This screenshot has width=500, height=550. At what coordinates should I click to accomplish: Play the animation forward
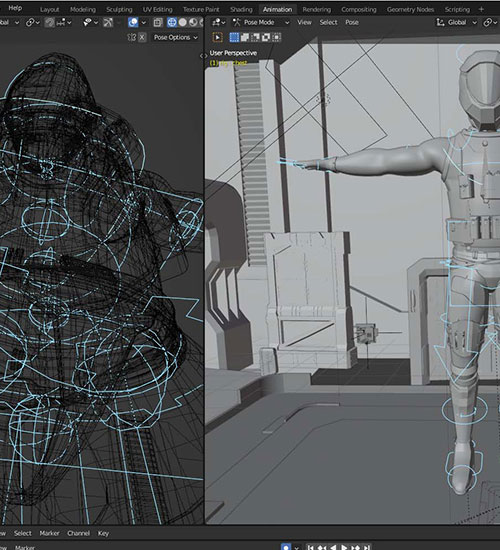pos(344,547)
